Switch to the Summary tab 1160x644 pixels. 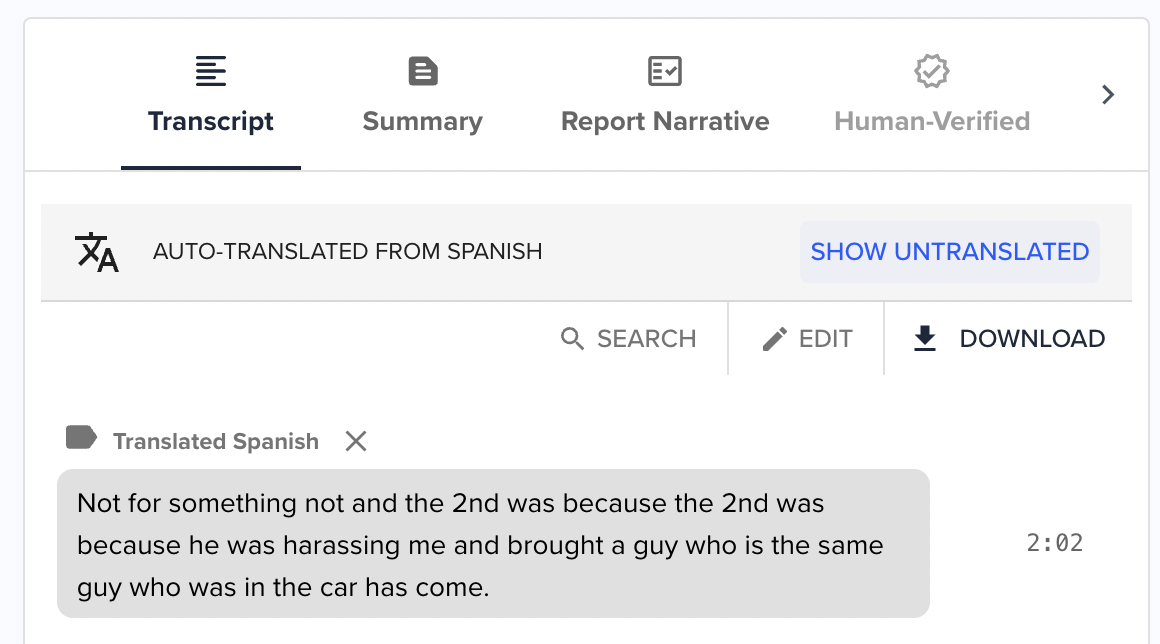(x=422, y=121)
